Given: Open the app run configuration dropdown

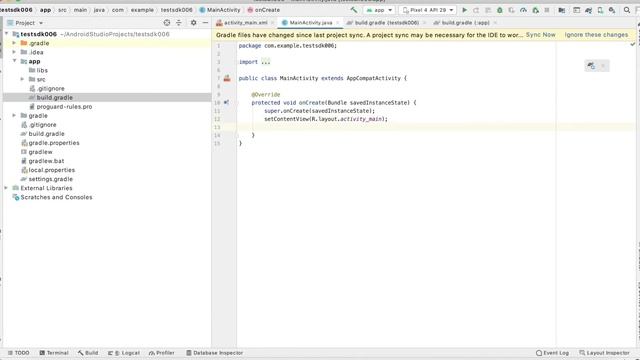Looking at the screenshot, I should [379, 10].
